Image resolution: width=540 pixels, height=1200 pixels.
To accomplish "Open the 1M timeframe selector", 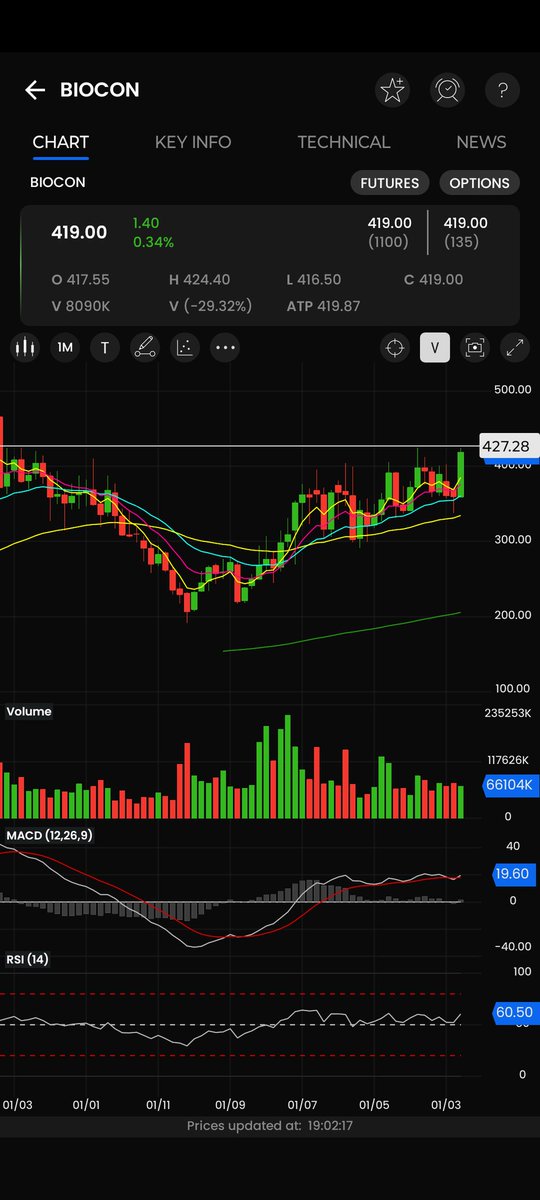I will click(x=65, y=348).
